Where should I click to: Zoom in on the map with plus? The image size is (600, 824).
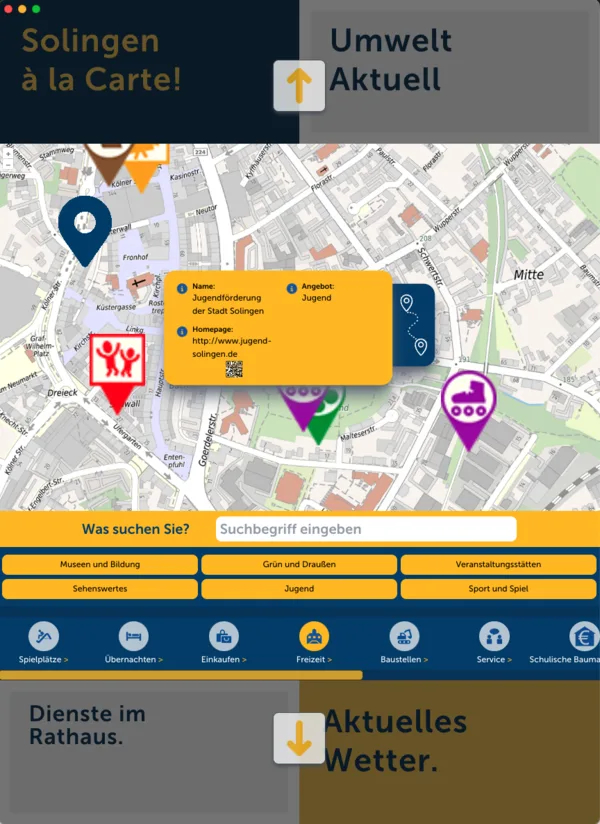(7, 153)
